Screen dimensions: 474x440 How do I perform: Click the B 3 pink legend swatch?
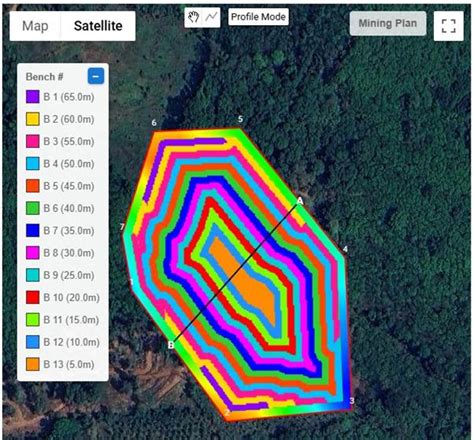pyautogui.click(x=33, y=141)
